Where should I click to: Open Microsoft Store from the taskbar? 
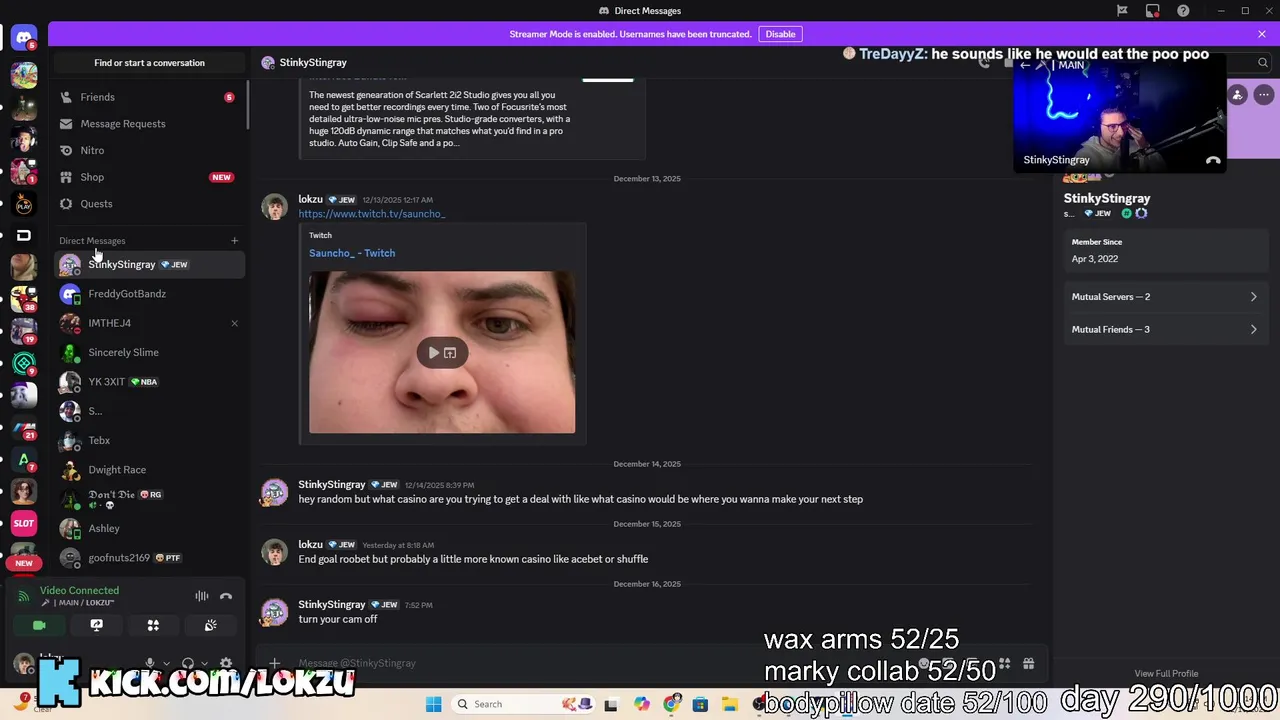[x=700, y=704]
